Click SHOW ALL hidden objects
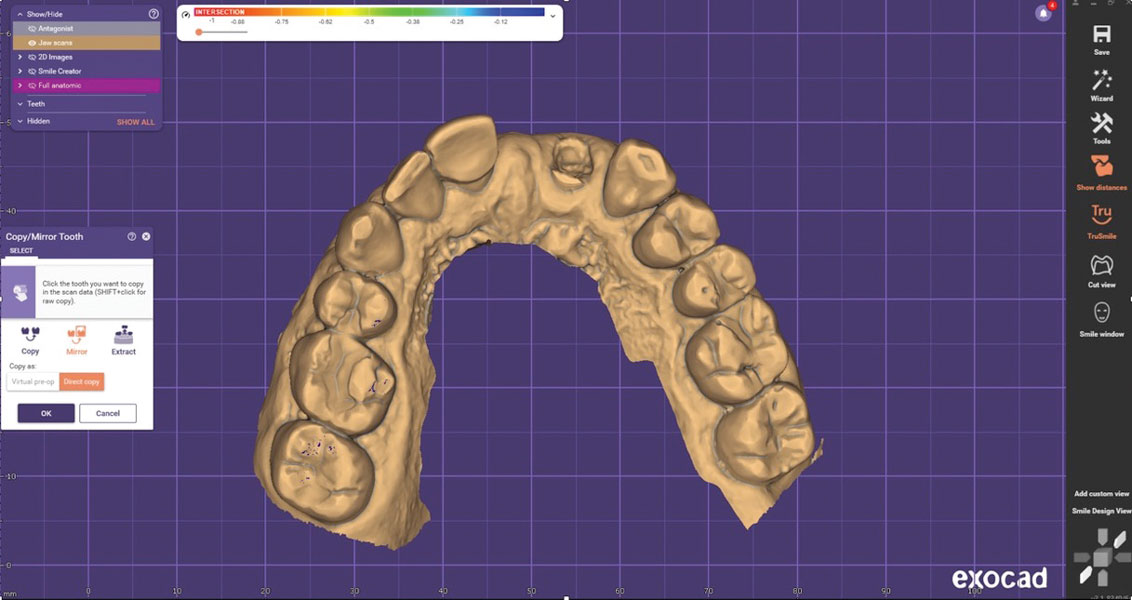The width and height of the screenshot is (1132, 600). 136,122
